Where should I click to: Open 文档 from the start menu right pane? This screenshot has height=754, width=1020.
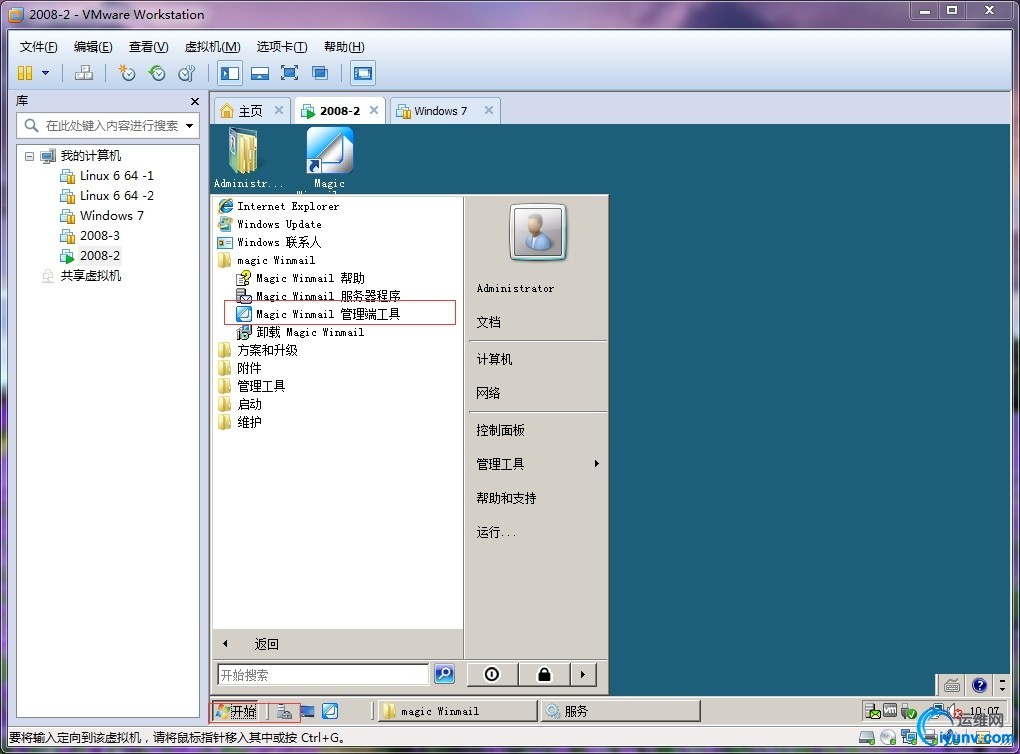coord(489,323)
